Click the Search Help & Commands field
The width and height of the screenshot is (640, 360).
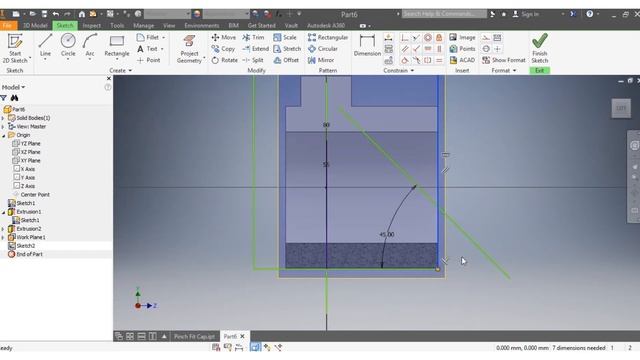pos(444,14)
